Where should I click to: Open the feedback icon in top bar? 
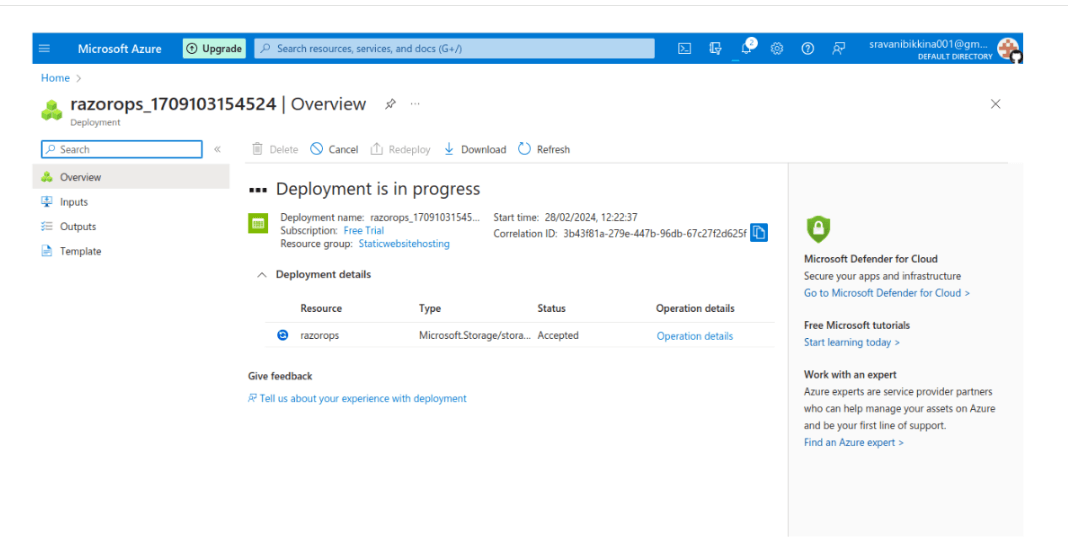click(838, 48)
